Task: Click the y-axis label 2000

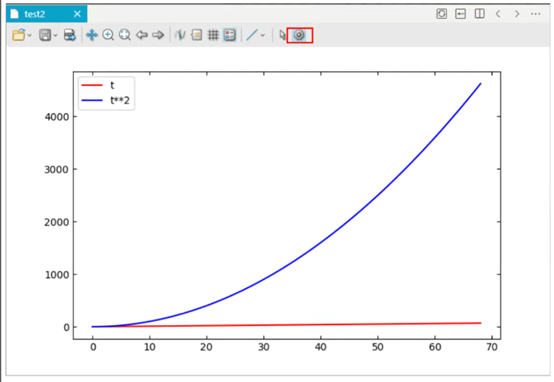Action: click(57, 222)
